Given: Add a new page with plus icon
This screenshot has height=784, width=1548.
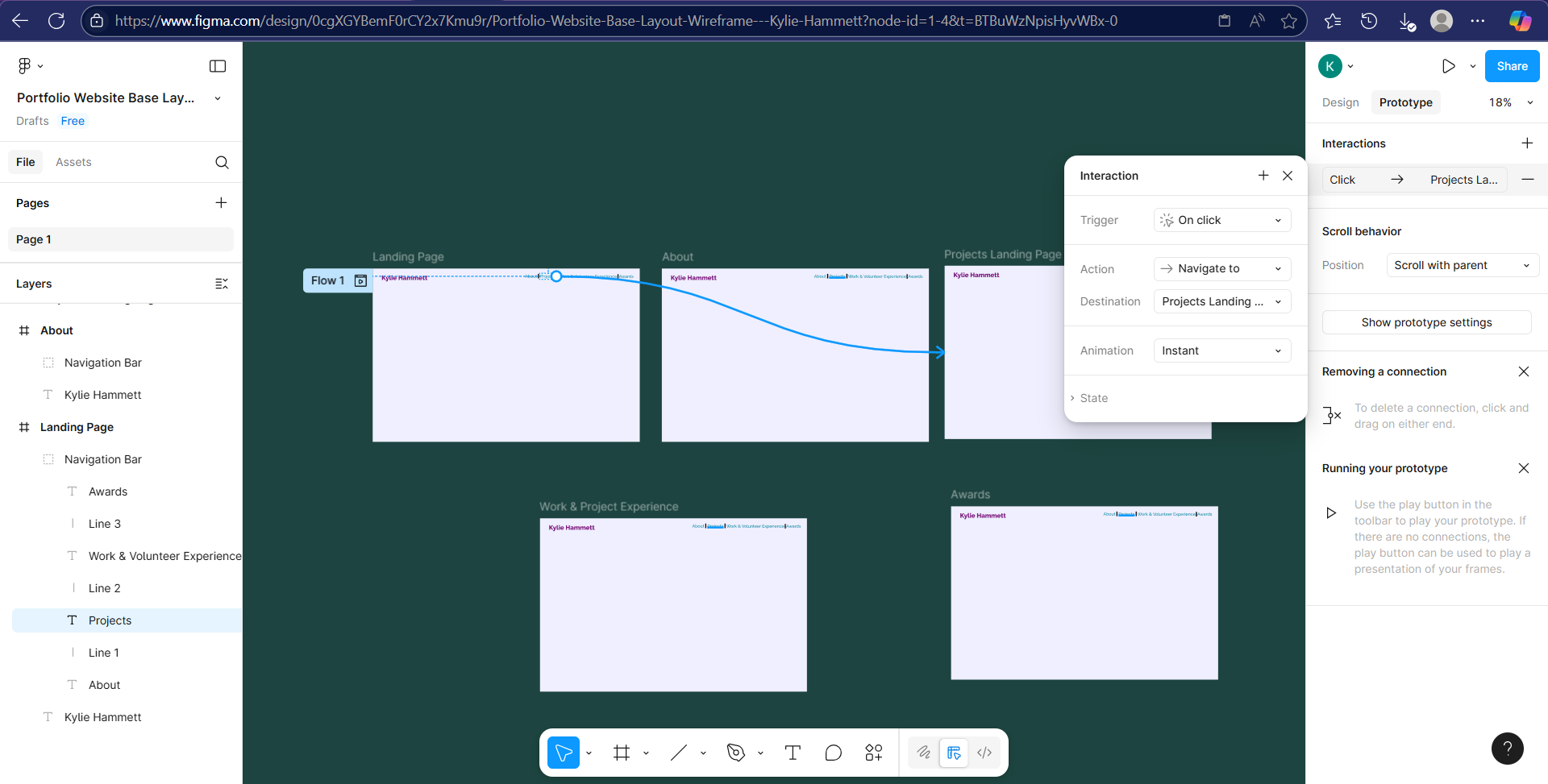Looking at the screenshot, I should pos(221,203).
